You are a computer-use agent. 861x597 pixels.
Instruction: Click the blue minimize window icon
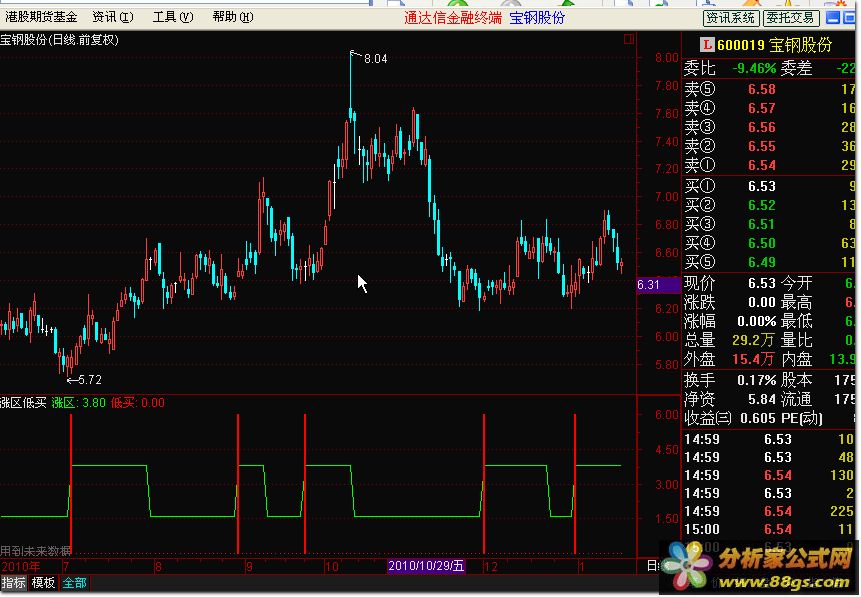tap(833, 18)
